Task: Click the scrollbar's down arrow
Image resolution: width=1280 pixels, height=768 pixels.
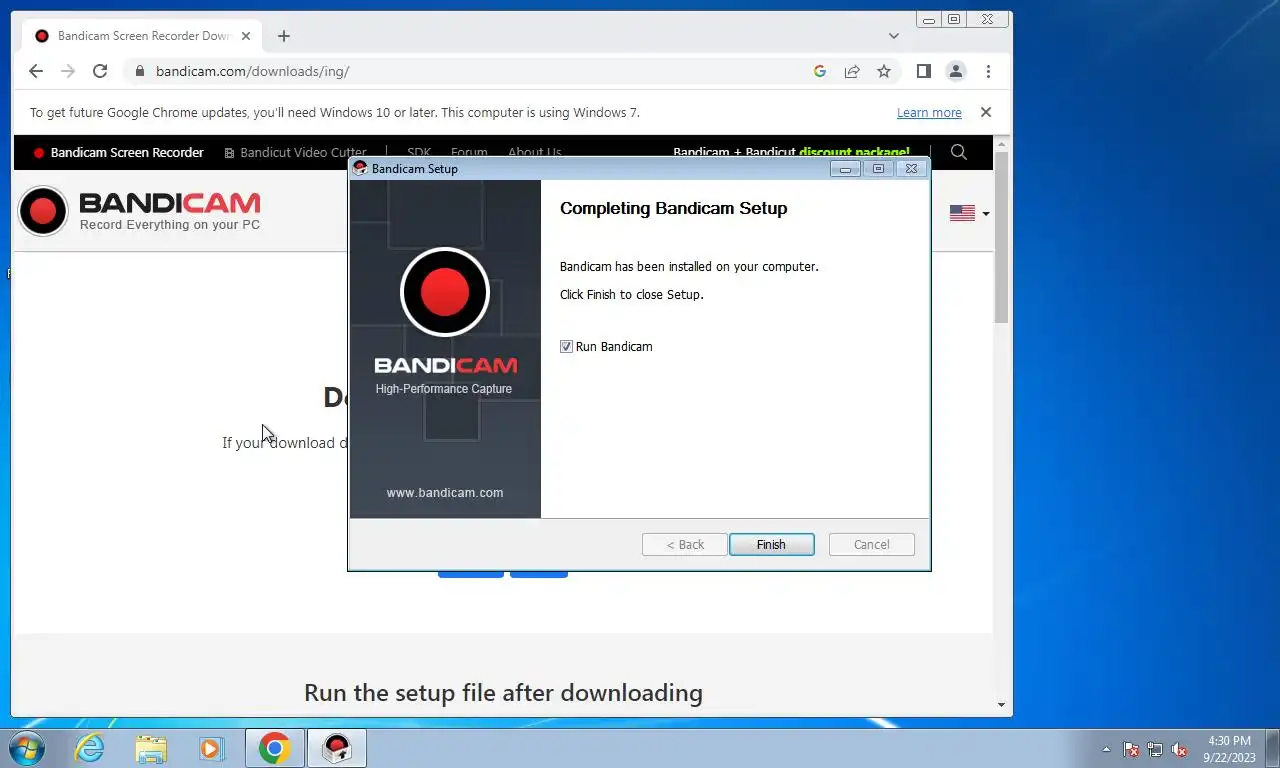Action: [x=1001, y=705]
